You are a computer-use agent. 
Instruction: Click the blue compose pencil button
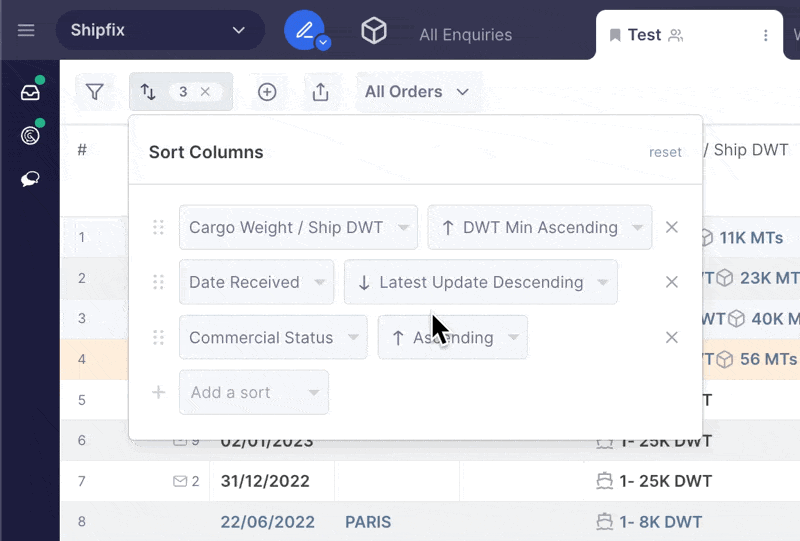[x=304, y=30]
